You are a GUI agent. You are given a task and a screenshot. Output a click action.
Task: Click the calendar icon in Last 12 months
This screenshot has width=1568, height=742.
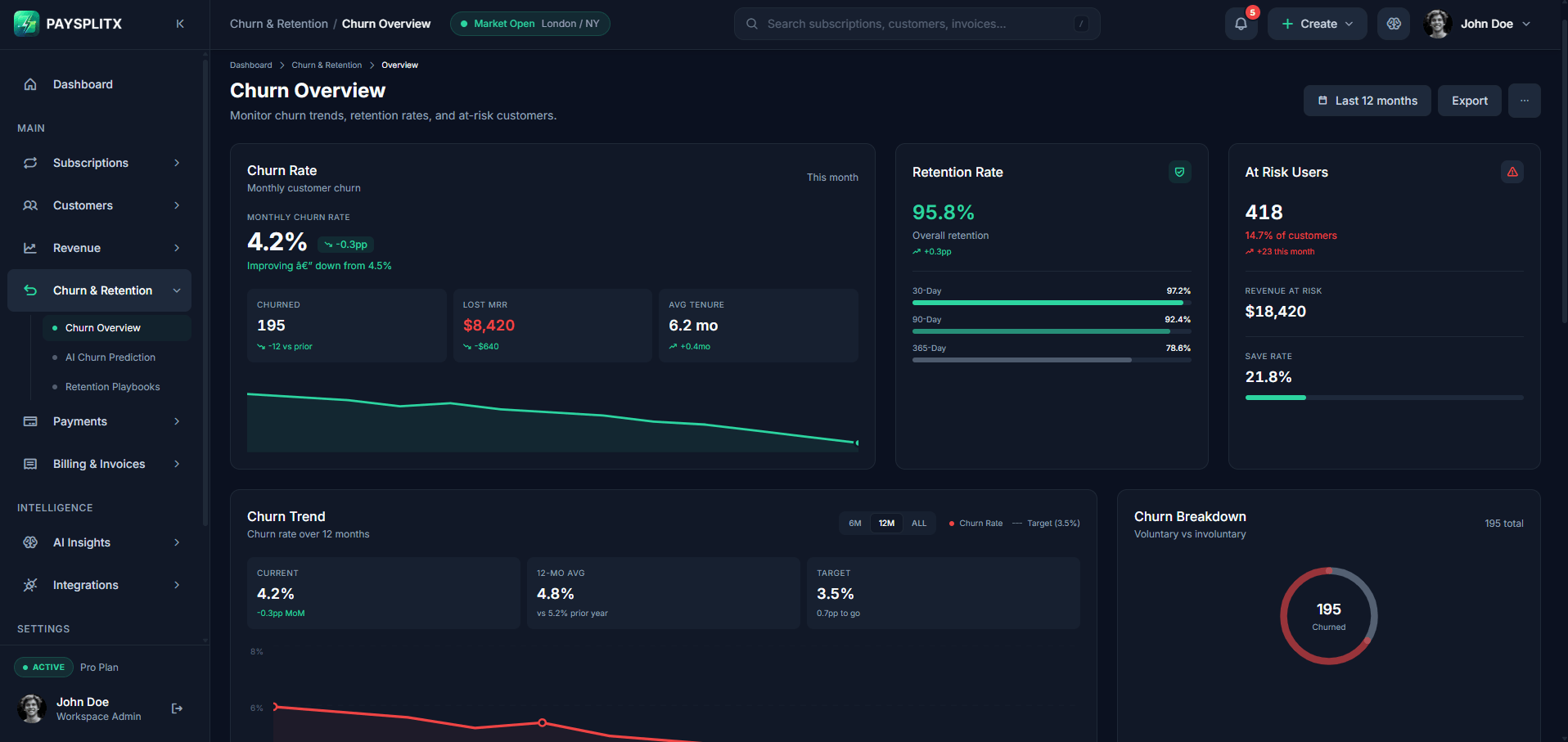(1322, 101)
